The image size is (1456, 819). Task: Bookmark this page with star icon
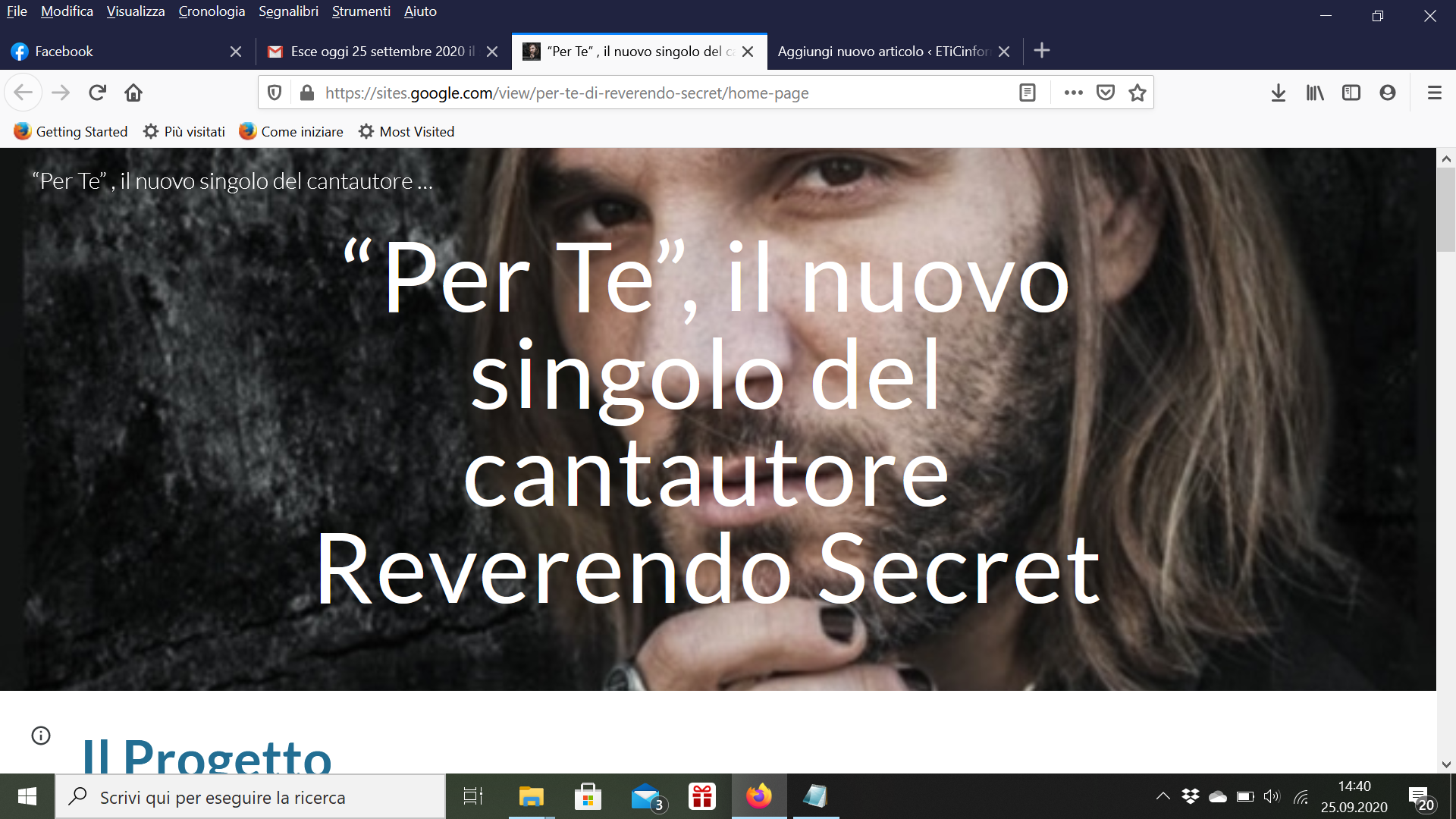(1137, 93)
